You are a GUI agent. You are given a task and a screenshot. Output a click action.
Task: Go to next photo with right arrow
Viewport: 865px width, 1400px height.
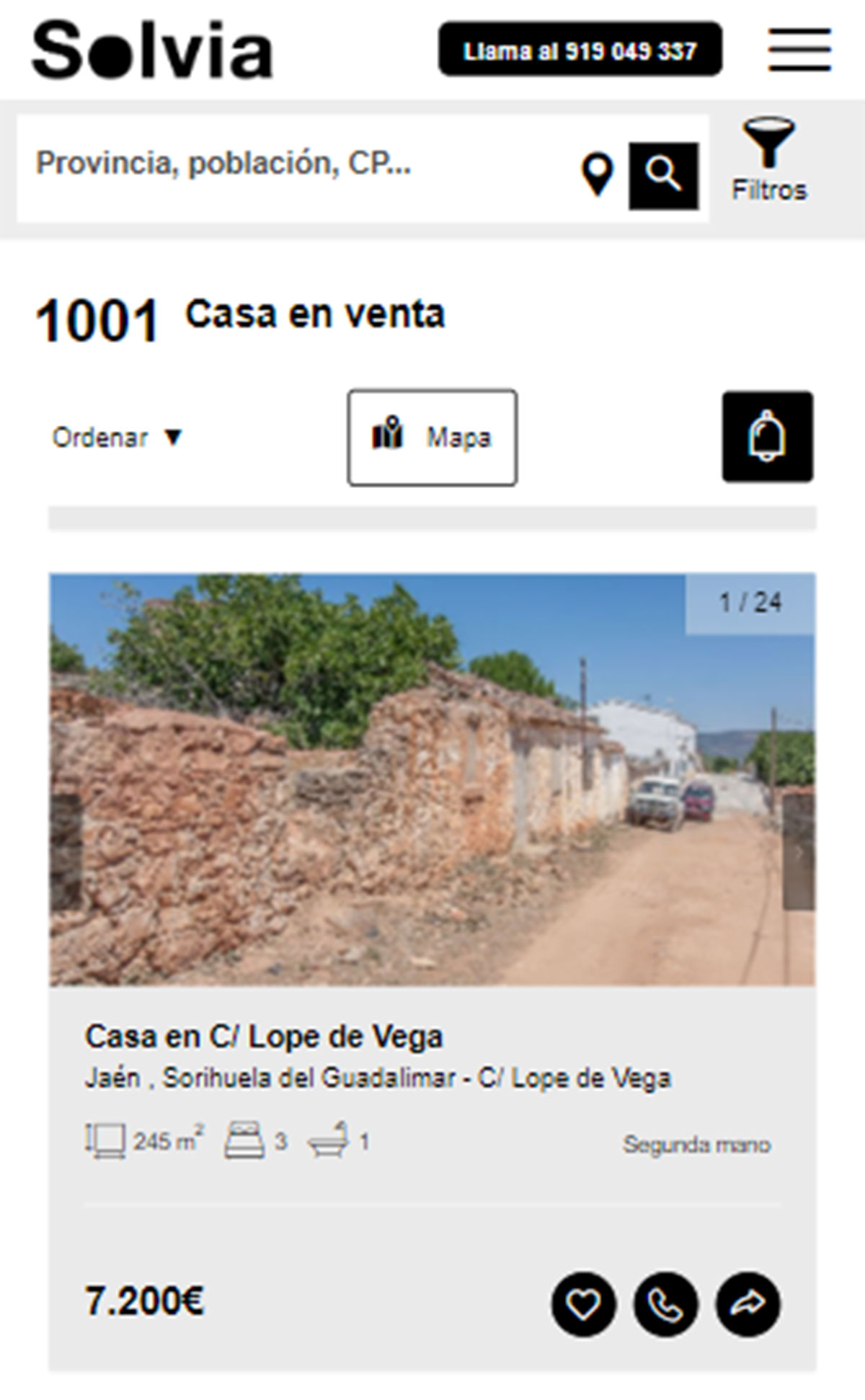(799, 852)
